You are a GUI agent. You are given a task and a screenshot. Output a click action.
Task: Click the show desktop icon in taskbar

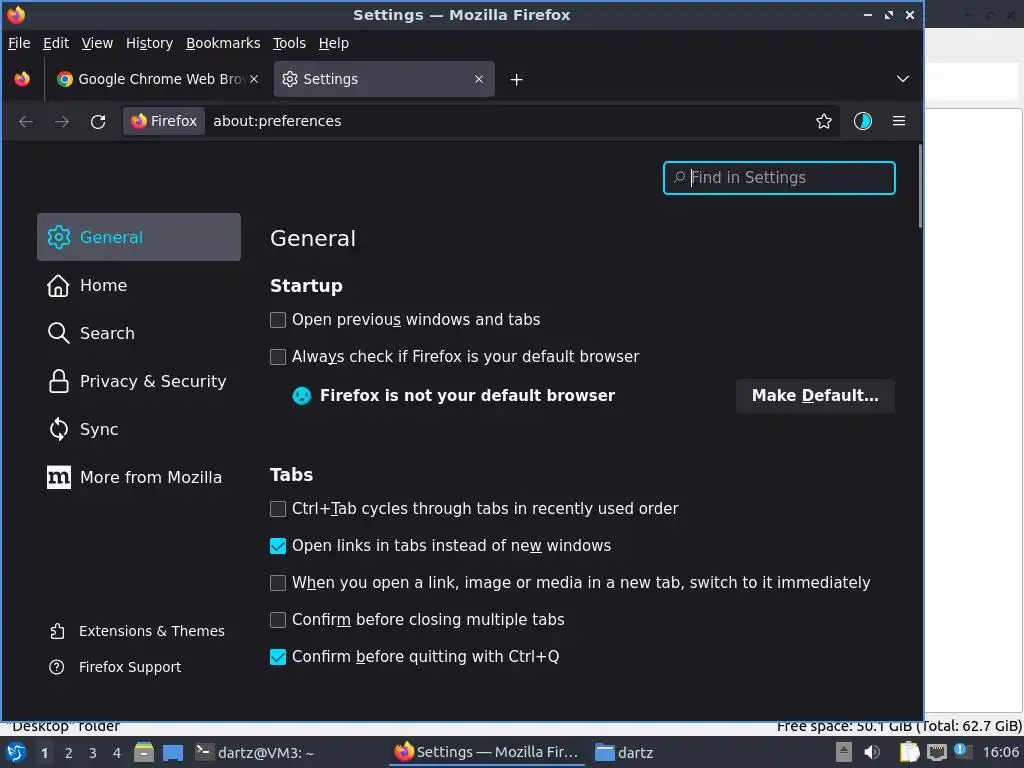173,753
